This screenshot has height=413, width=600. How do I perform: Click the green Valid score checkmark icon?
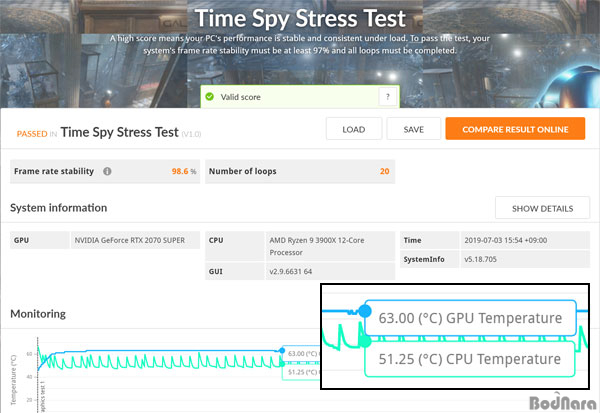(209, 96)
